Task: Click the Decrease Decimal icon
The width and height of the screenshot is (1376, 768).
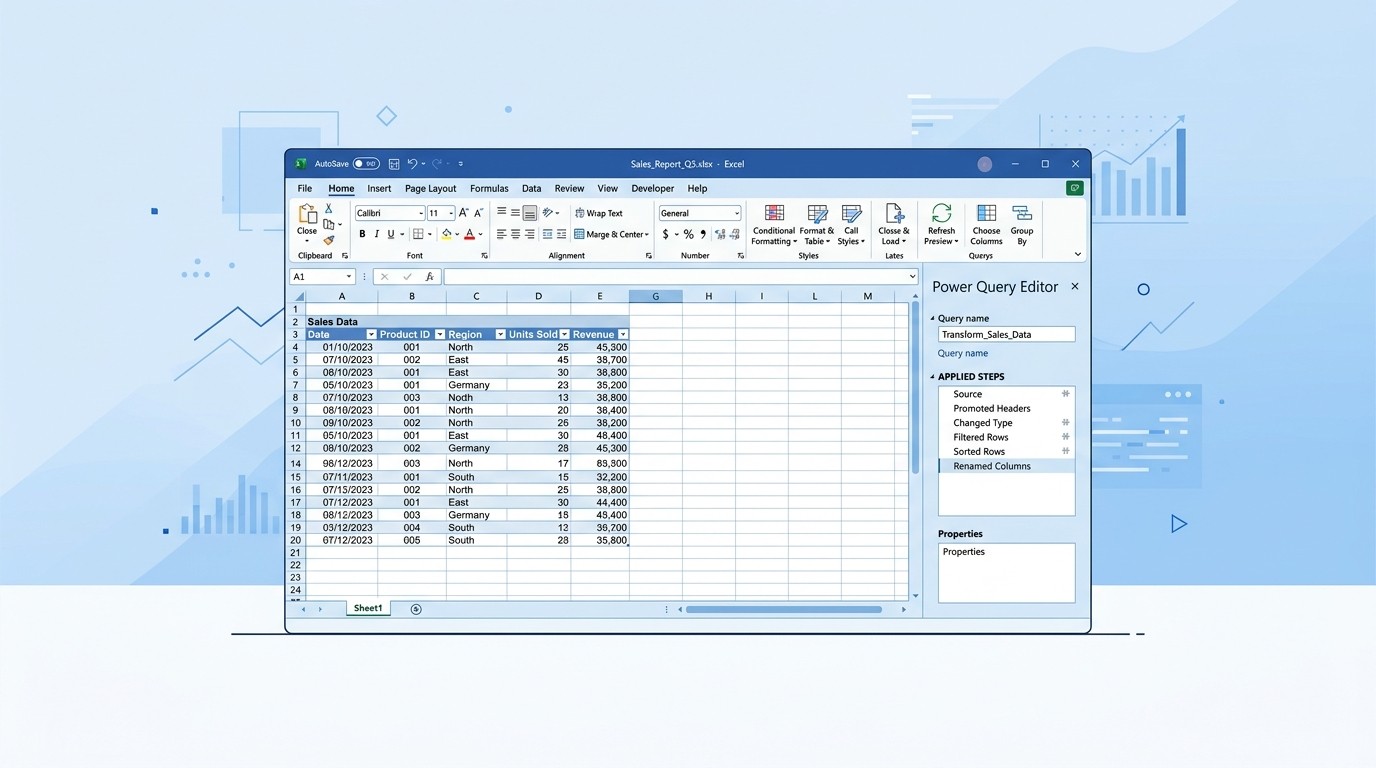Action: click(x=735, y=234)
